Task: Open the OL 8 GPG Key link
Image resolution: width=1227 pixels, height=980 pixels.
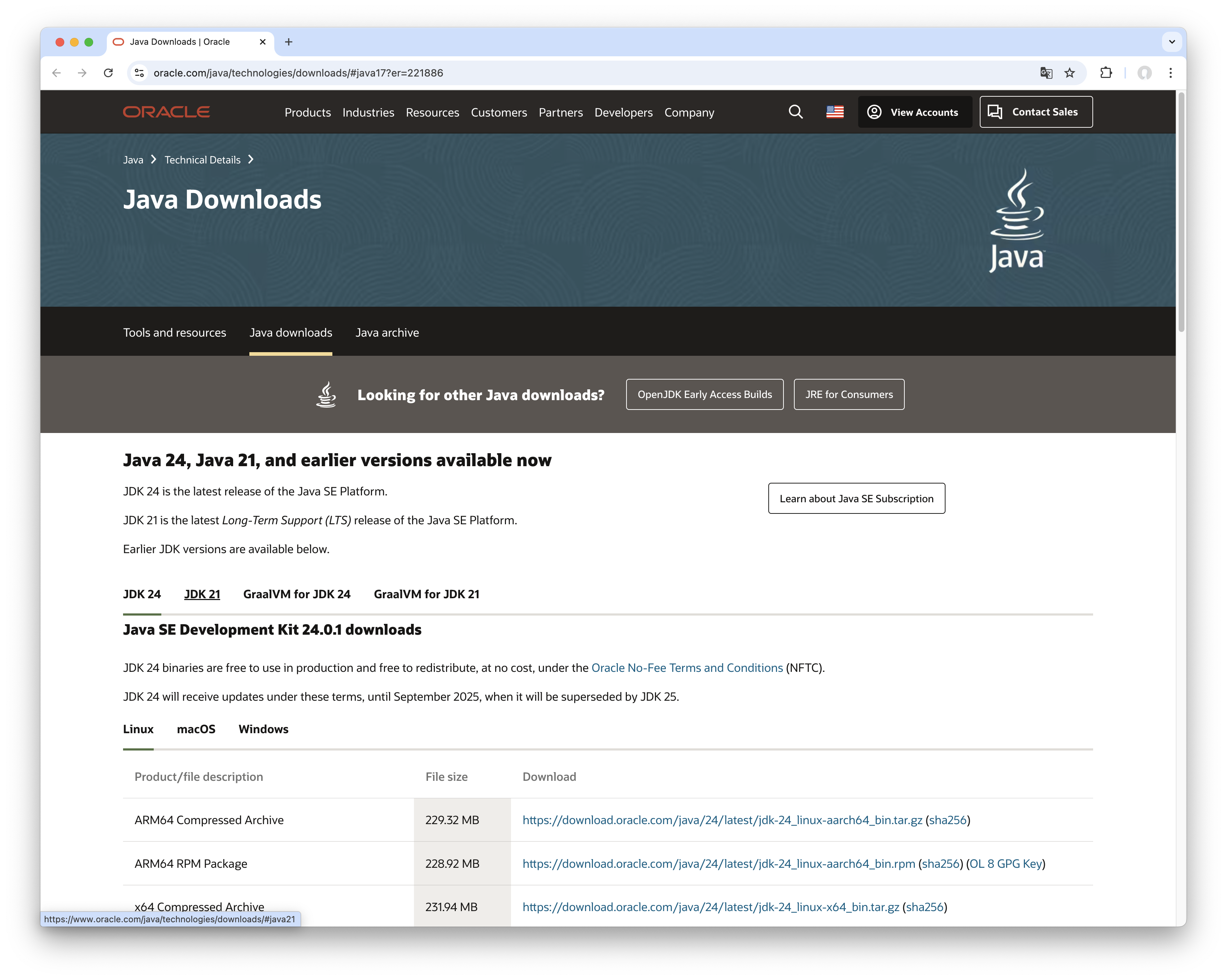Action: [1006, 864]
